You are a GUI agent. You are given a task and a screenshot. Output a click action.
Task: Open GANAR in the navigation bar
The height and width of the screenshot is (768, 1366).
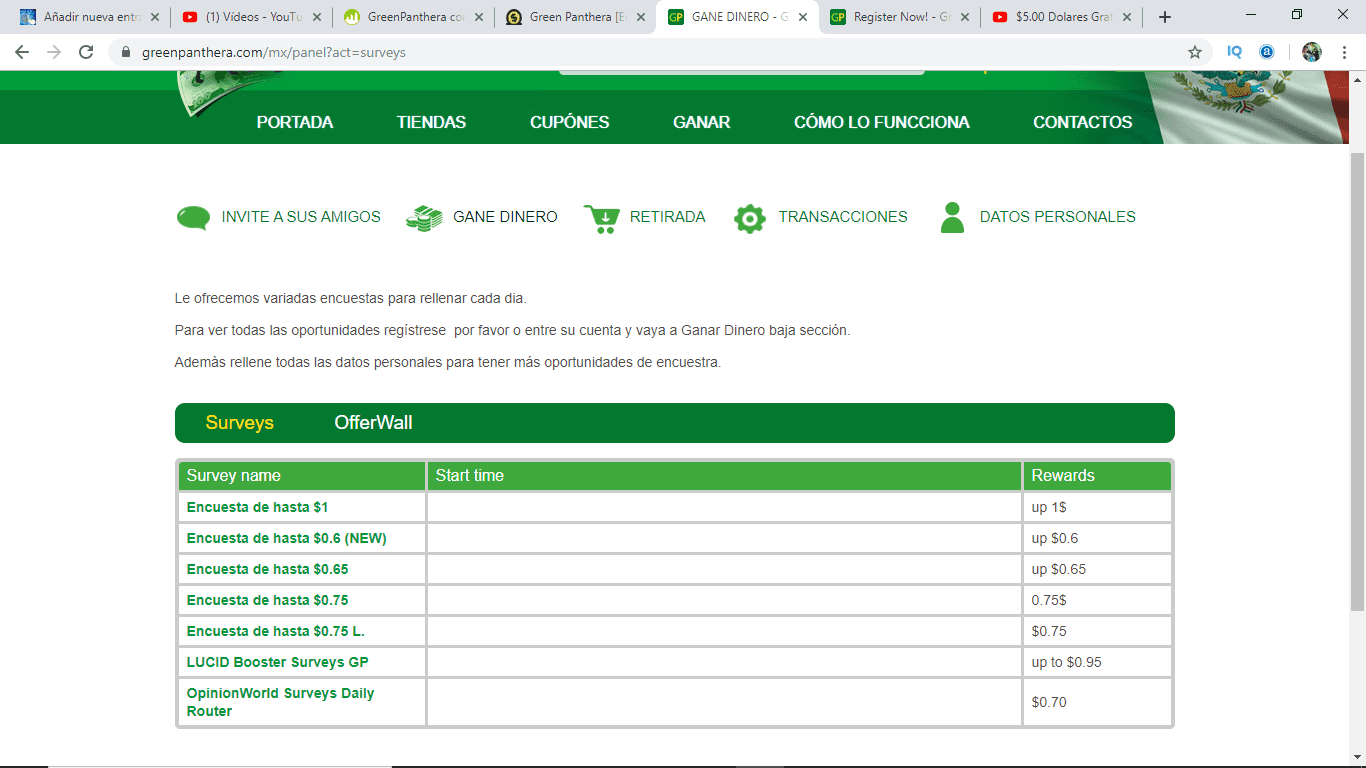(x=702, y=122)
